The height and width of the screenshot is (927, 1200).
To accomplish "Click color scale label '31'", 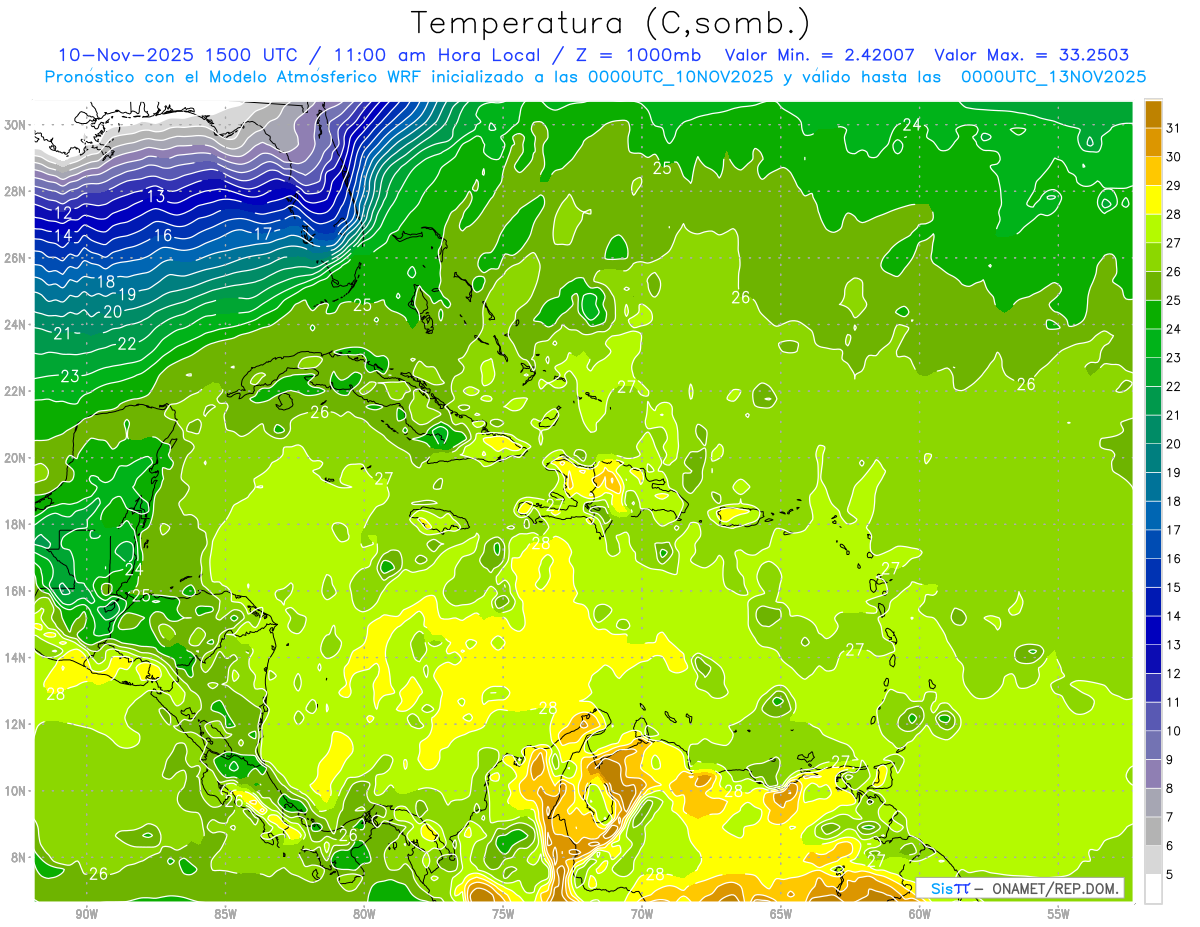I will coord(1174,128).
